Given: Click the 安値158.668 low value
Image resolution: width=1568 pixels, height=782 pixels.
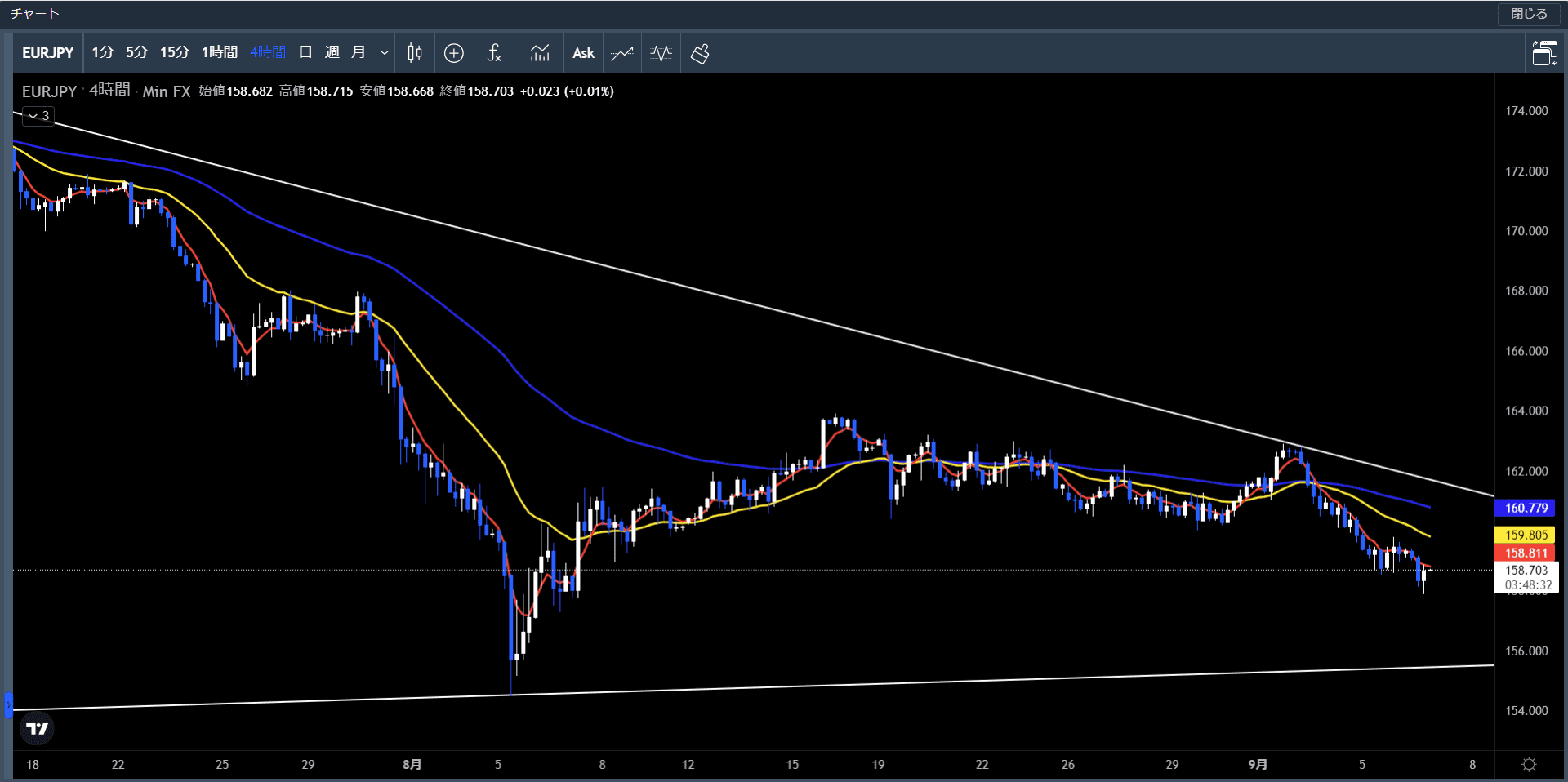Looking at the screenshot, I should [x=397, y=91].
